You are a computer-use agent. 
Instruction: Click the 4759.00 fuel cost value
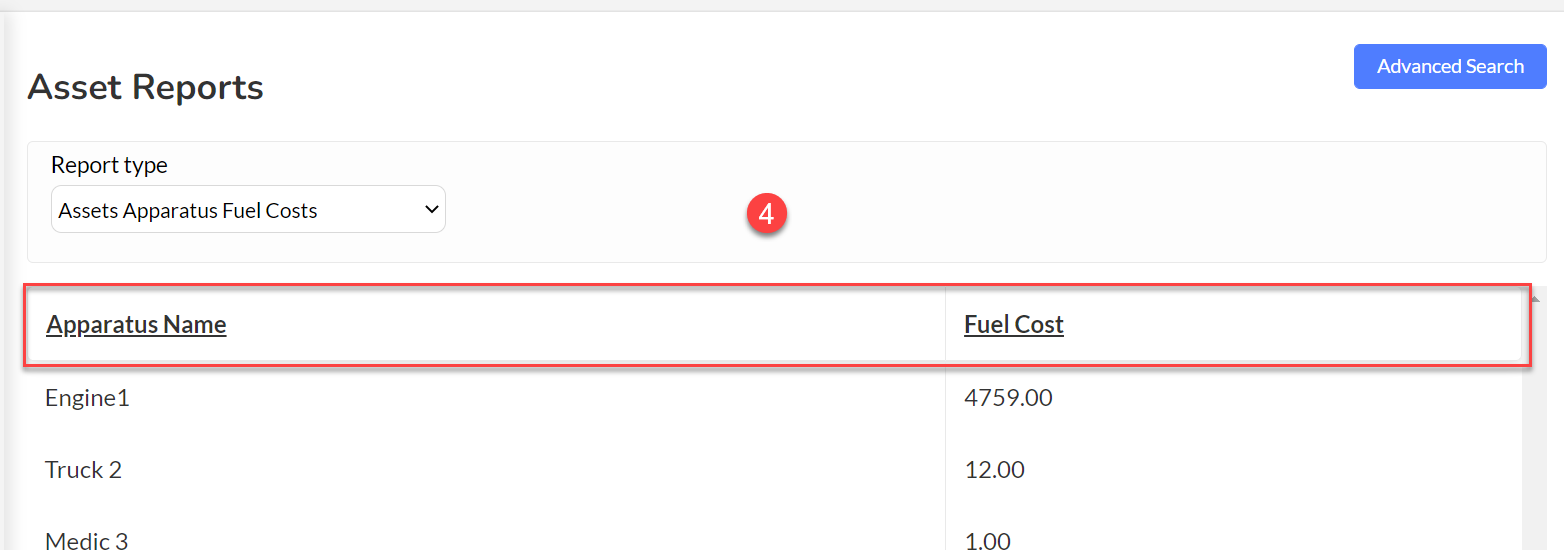1008,398
